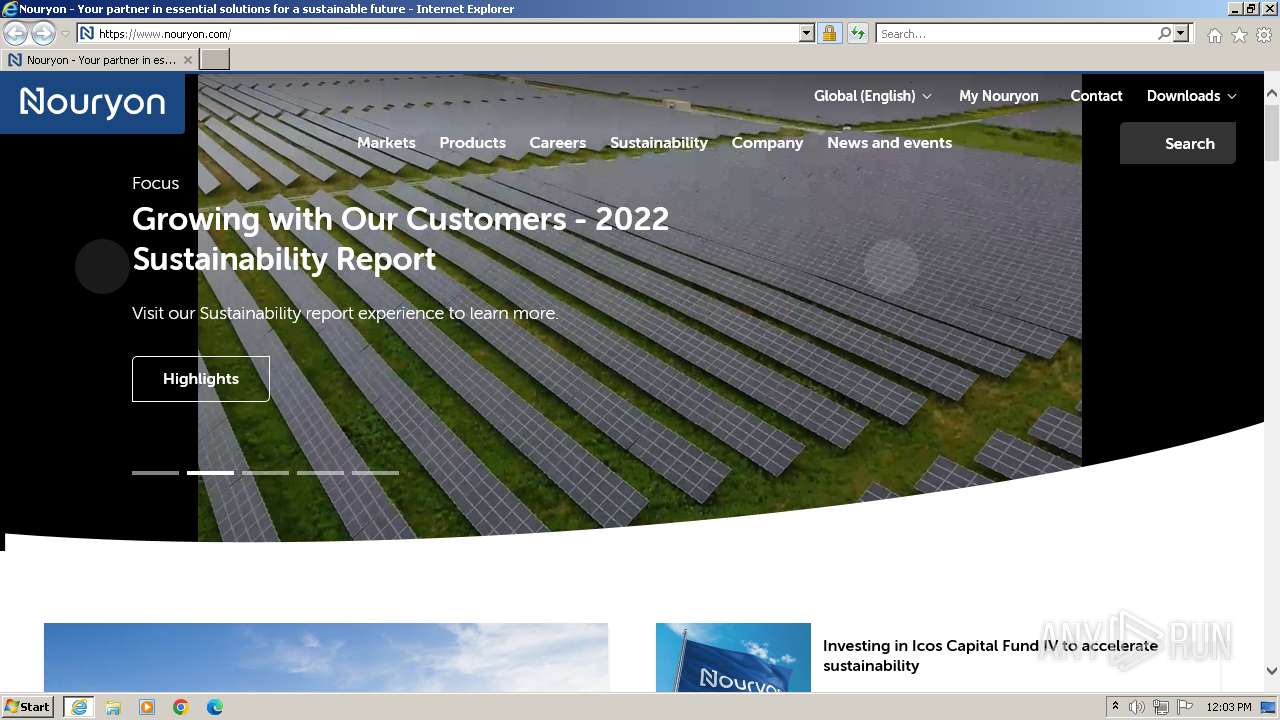Refresh the page with the refresh icon
Screen dimensions: 1280x720
click(857, 34)
